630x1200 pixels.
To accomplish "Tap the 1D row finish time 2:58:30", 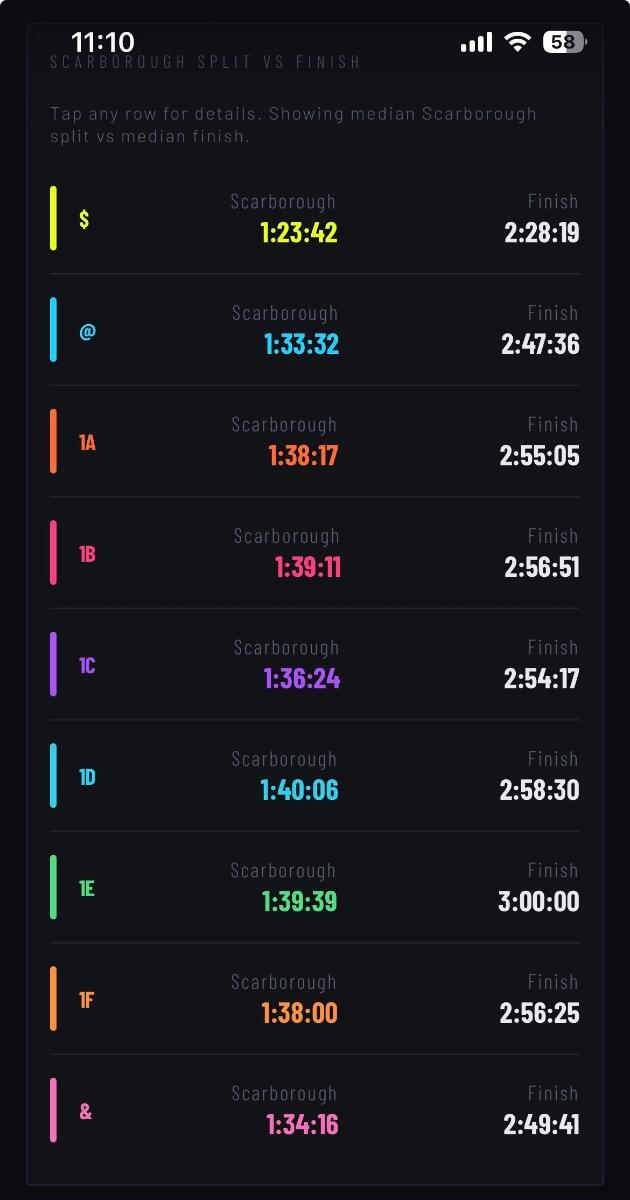I will pos(540,790).
